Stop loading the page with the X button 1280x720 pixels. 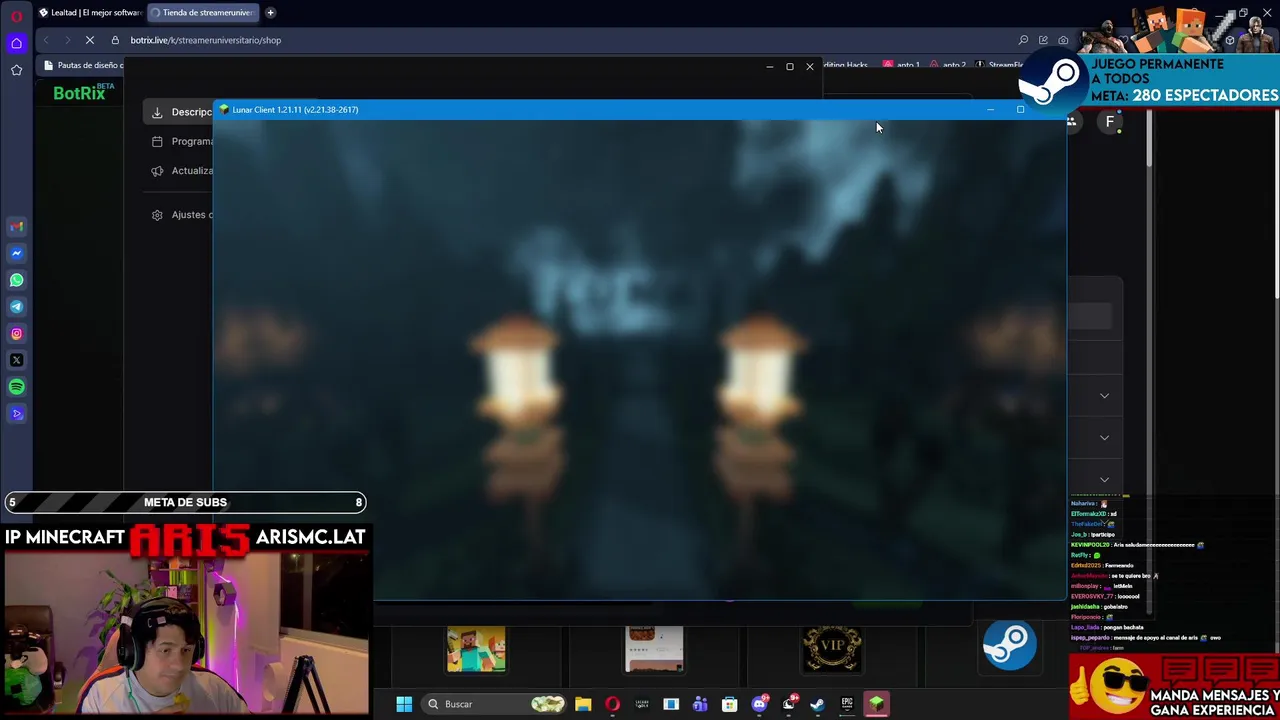[90, 40]
